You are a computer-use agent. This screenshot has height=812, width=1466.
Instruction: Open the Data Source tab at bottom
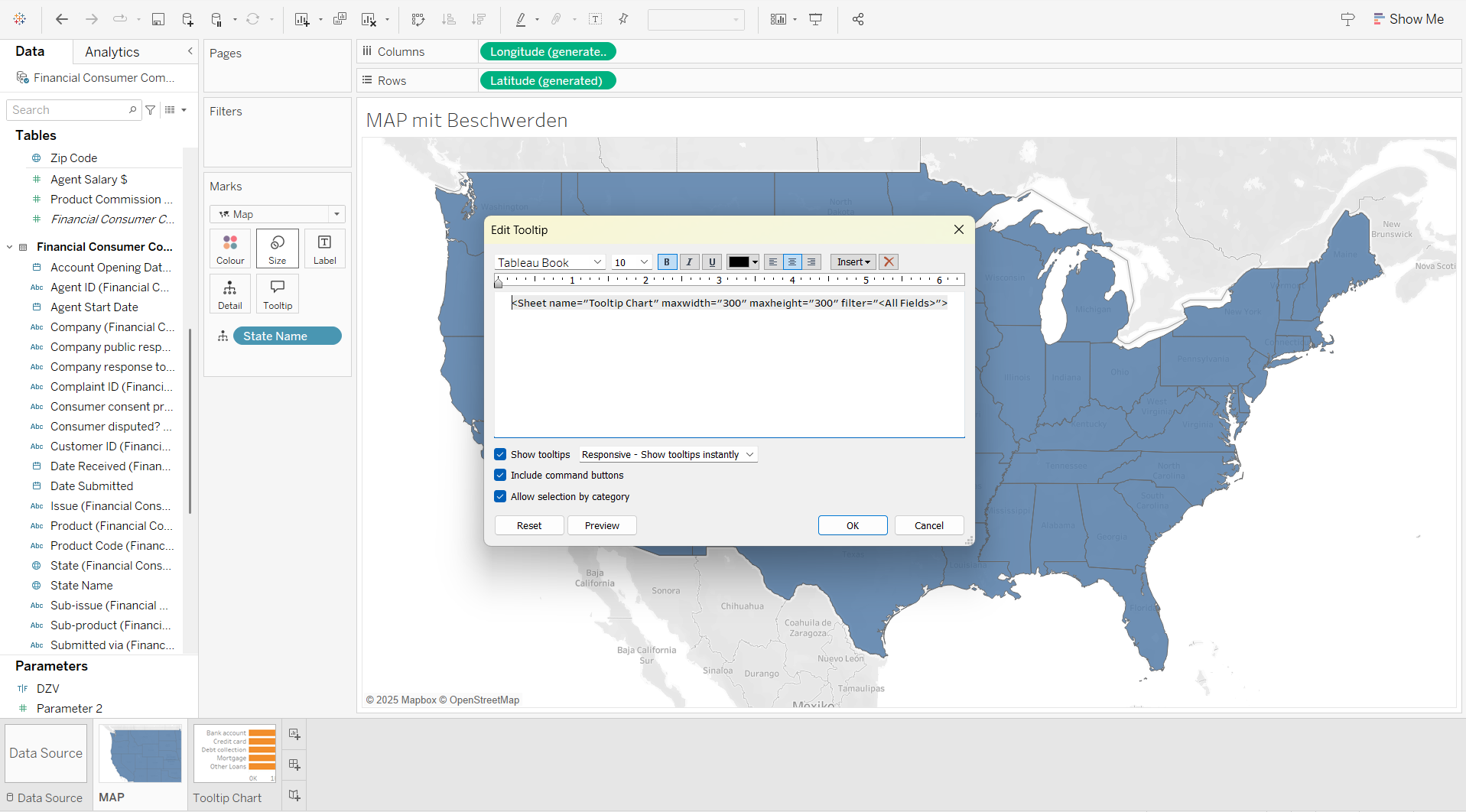tap(46, 765)
